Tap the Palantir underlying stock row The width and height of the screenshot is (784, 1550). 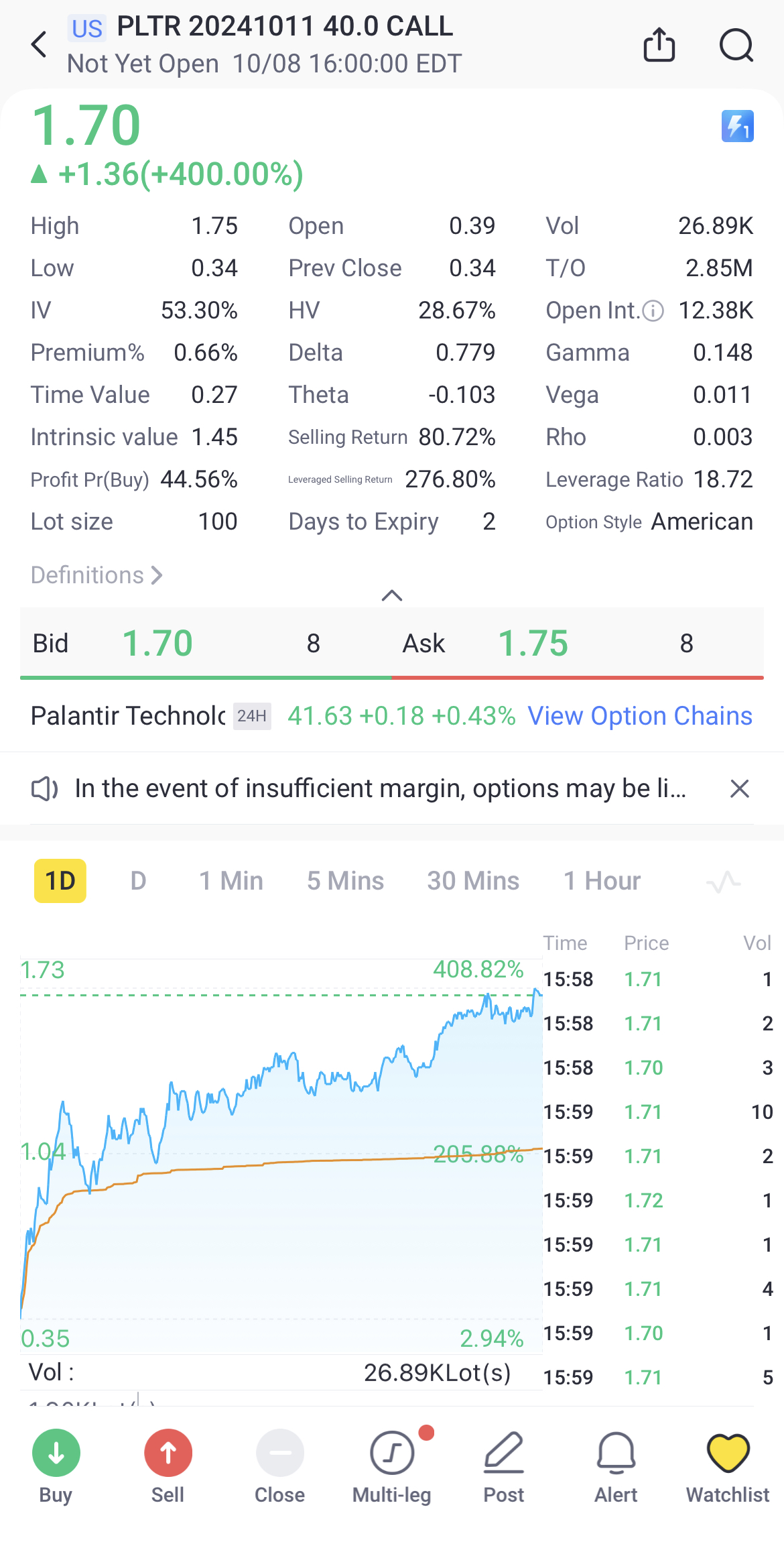[x=127, y=716]
